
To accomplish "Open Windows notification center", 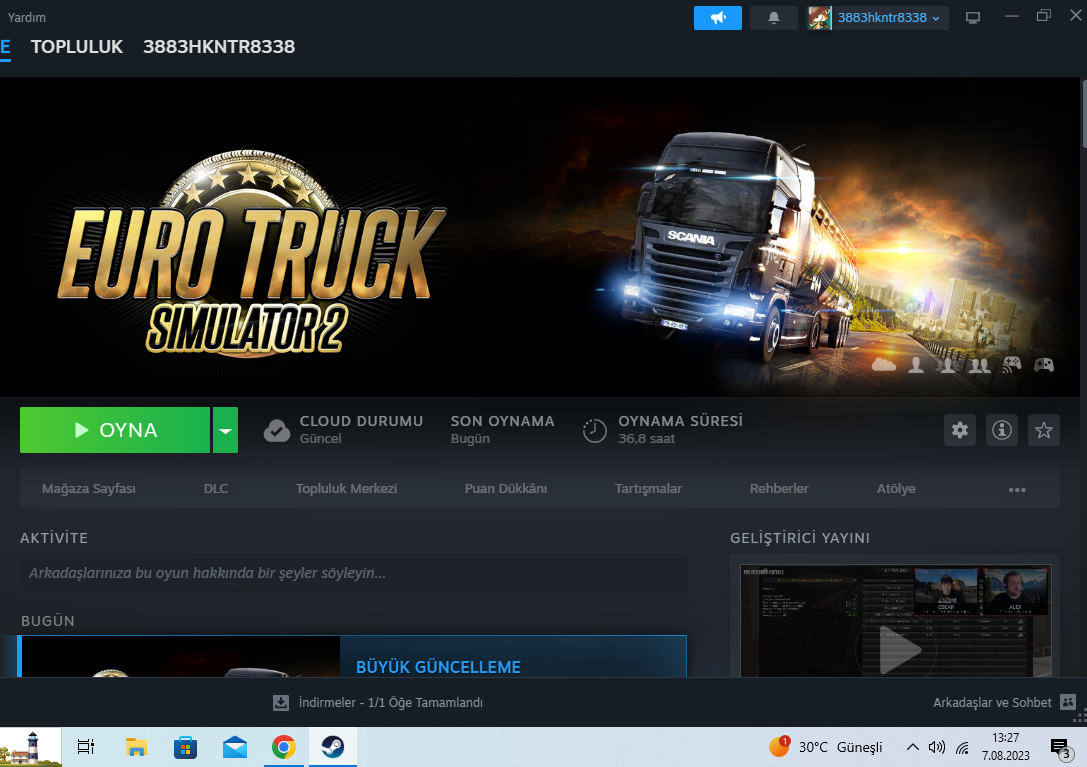I will (1060, 748).
